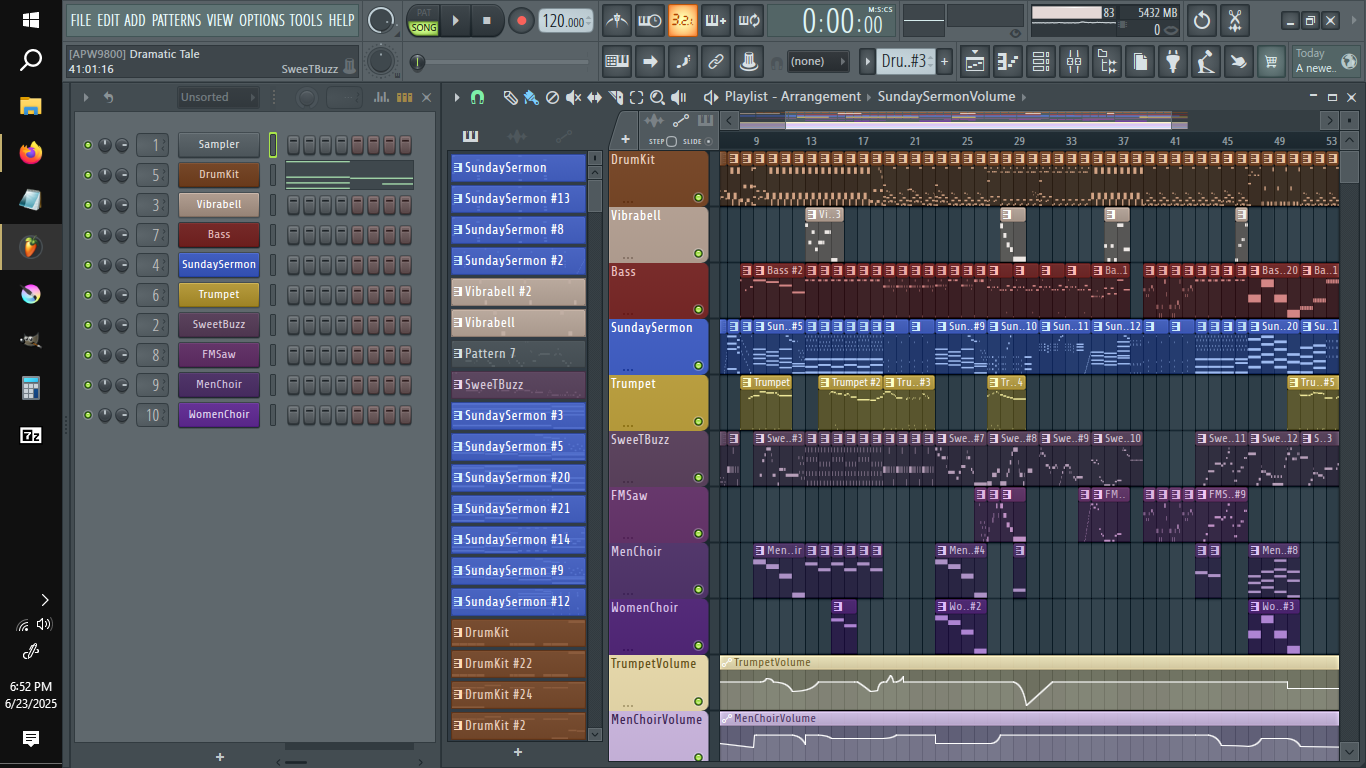Toggle overdub recording icon

point(716,20)
